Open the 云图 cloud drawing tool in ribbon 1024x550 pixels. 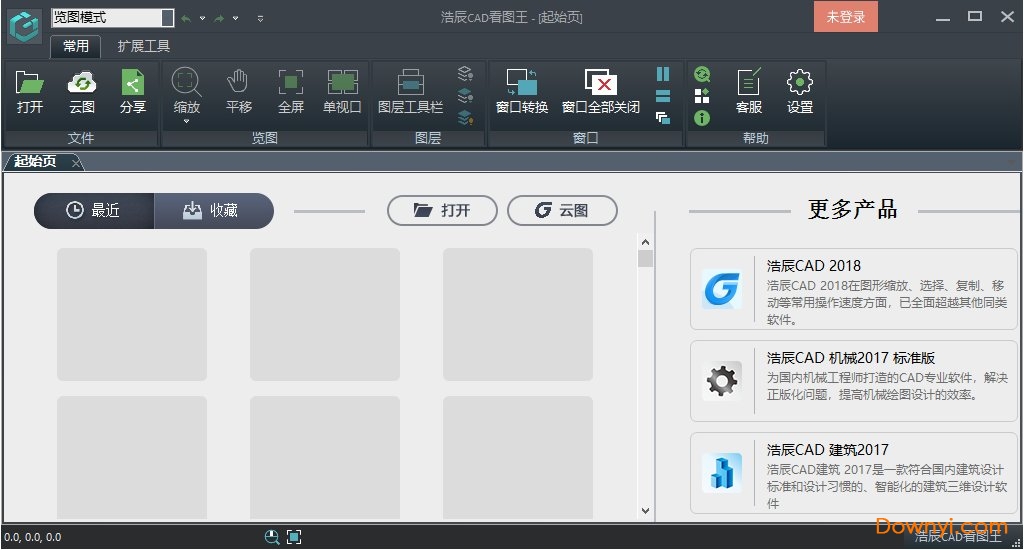coord(81,91)
